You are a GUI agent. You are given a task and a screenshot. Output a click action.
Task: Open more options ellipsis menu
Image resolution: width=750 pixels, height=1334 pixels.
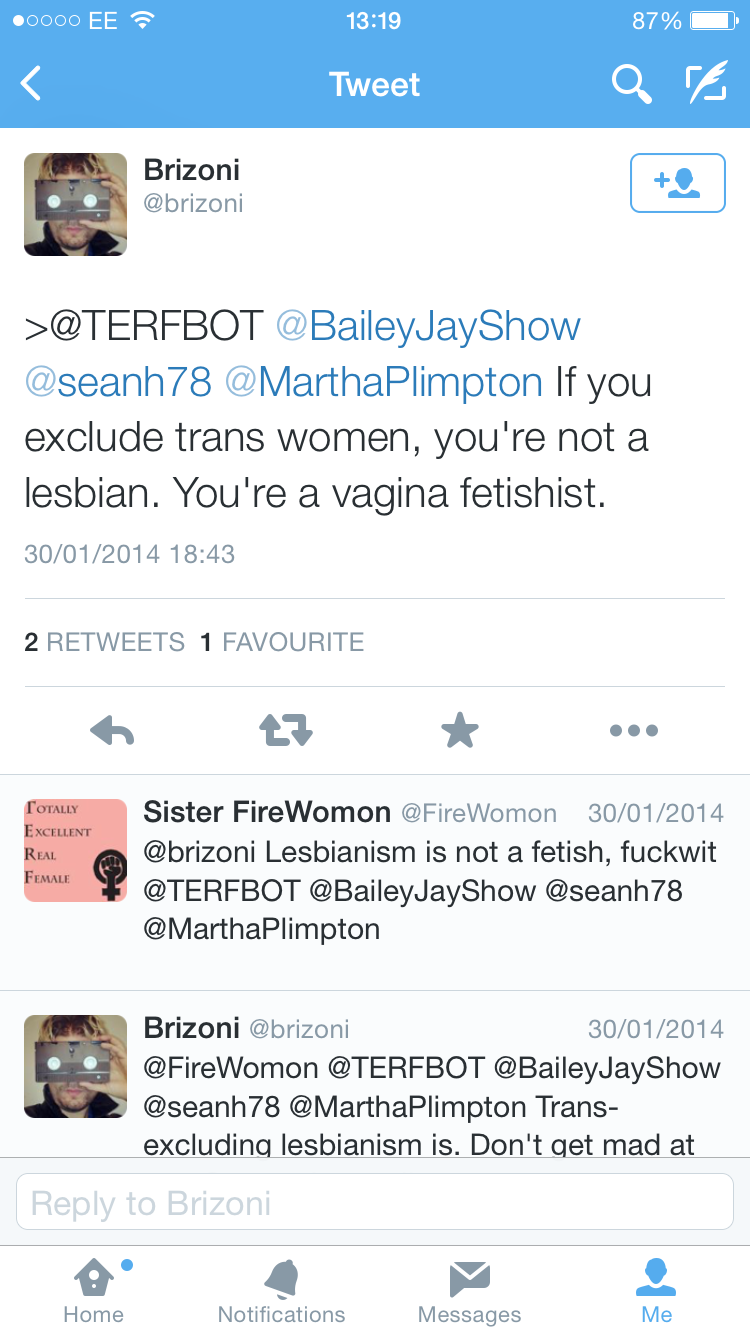[634, 731]
